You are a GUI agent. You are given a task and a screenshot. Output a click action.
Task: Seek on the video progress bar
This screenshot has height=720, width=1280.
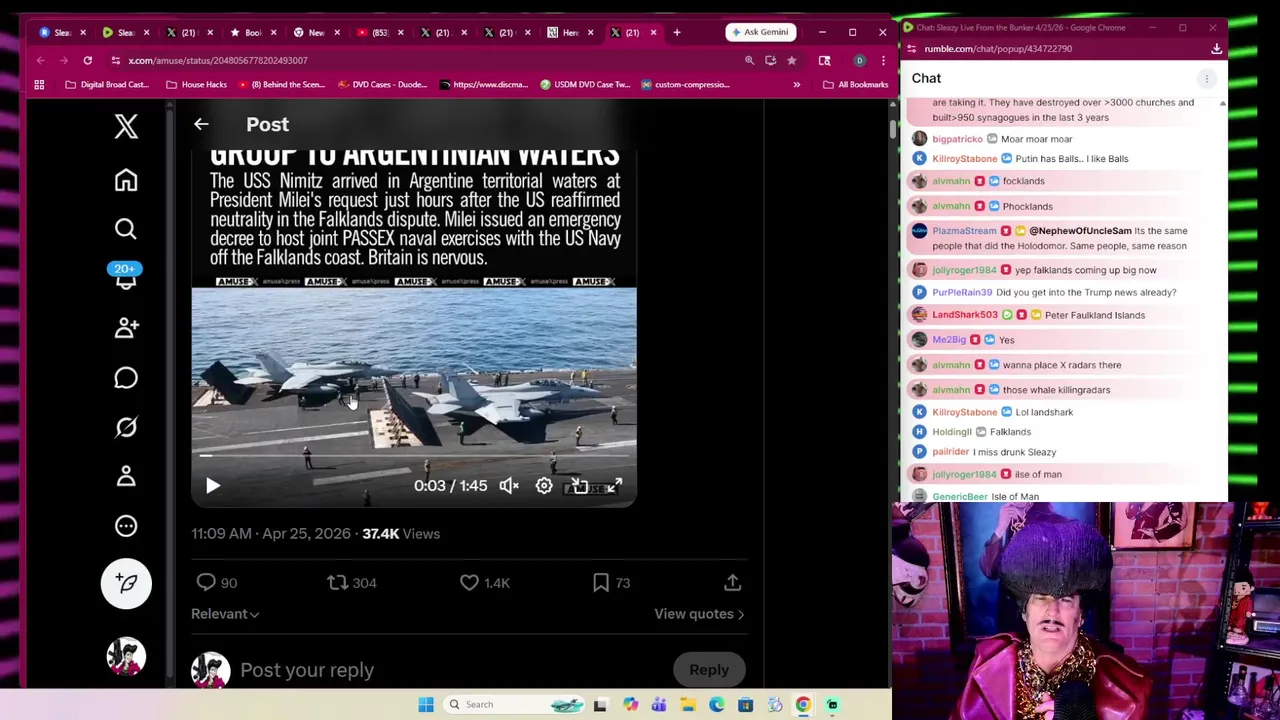(414, 456)
